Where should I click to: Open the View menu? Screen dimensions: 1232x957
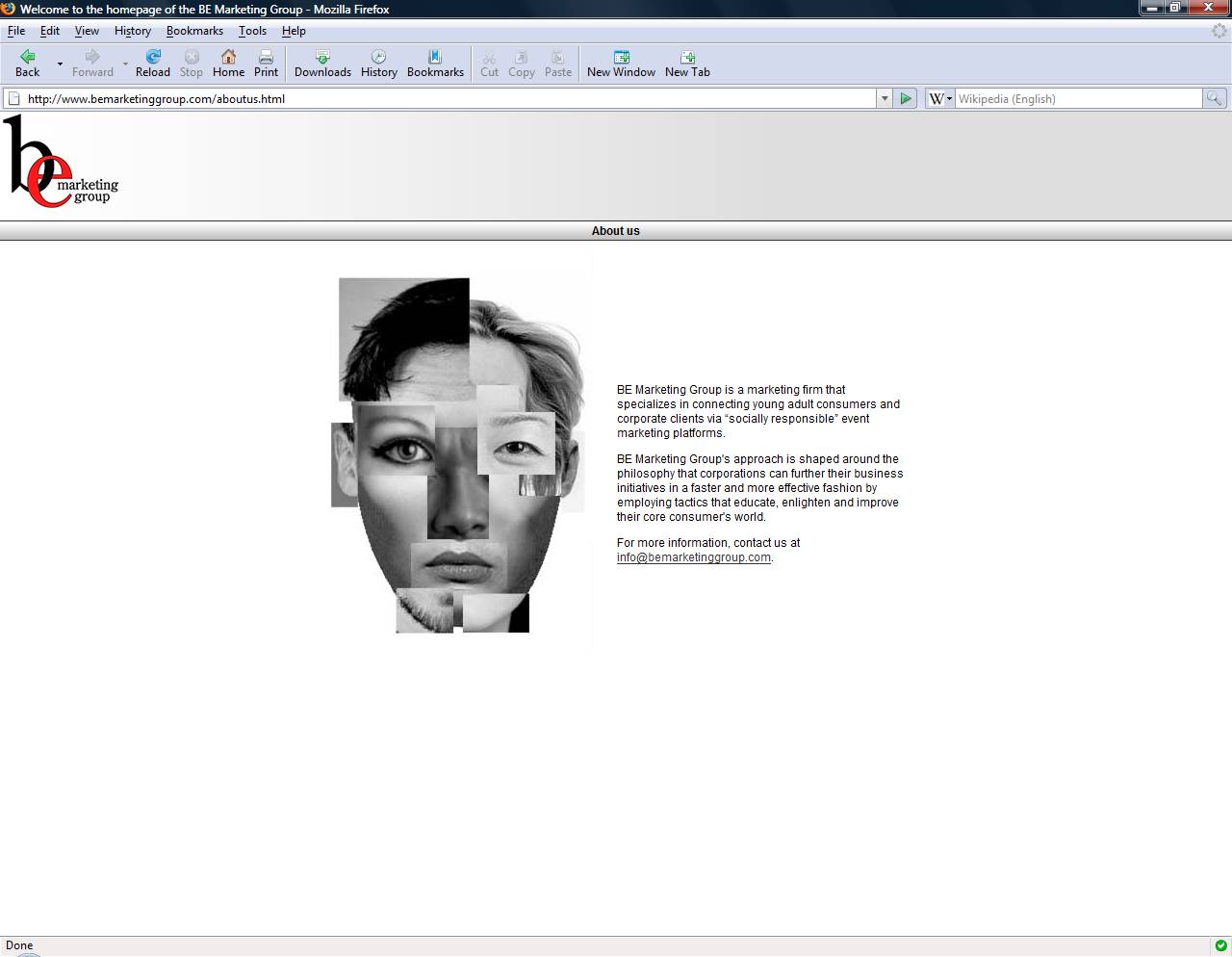pyautogui.click(x=87, y=31)
